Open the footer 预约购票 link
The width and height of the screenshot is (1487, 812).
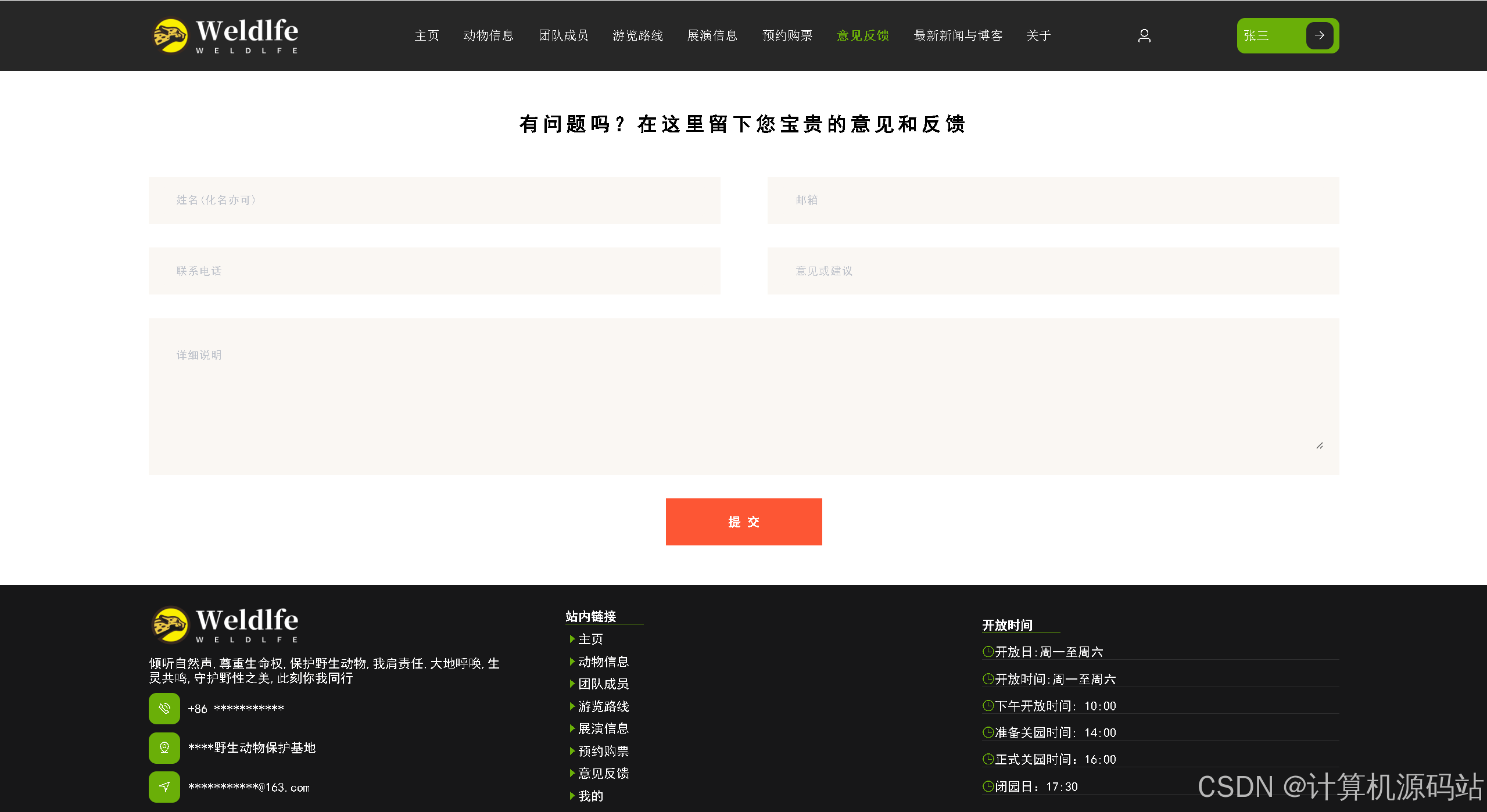604,751
